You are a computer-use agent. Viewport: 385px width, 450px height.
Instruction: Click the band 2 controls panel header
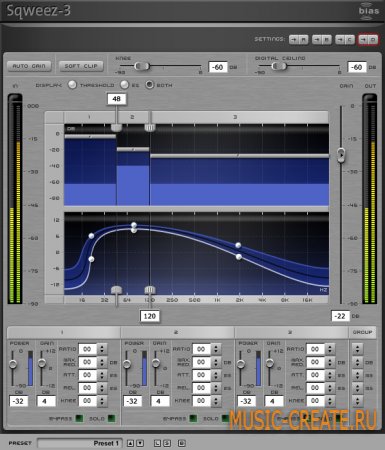coord(177,332)
